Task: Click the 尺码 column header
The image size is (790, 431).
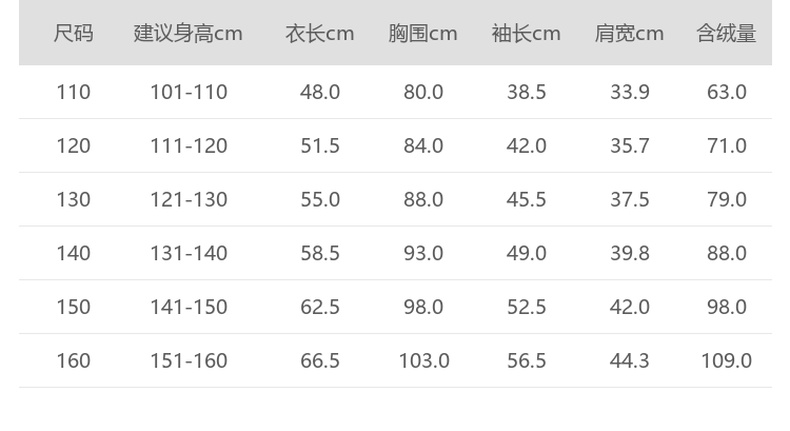Action: (73, 33)
